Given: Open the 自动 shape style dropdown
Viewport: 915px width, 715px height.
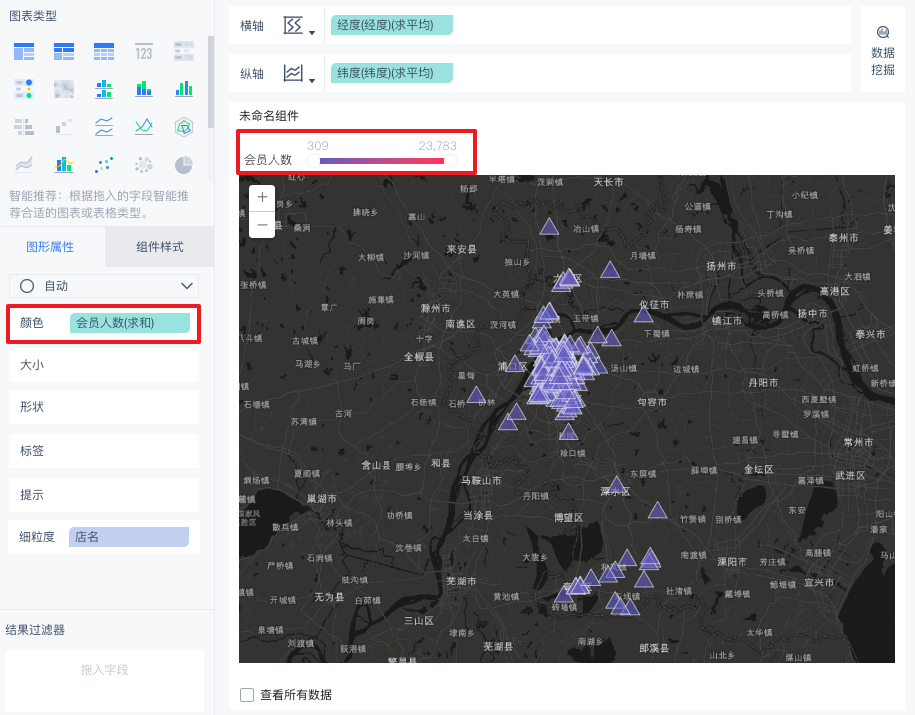Looking at the screenshot, I should point(103,286).
